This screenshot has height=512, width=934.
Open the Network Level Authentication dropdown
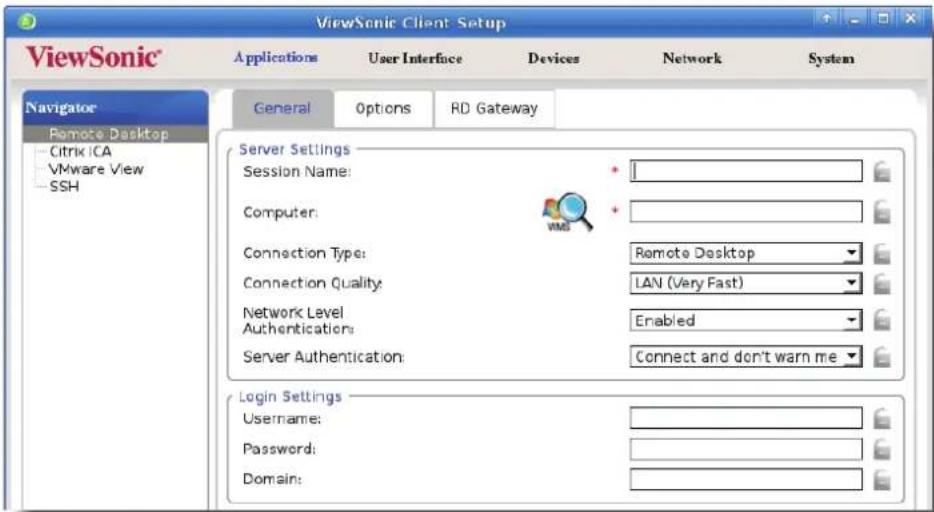[745, 320]
